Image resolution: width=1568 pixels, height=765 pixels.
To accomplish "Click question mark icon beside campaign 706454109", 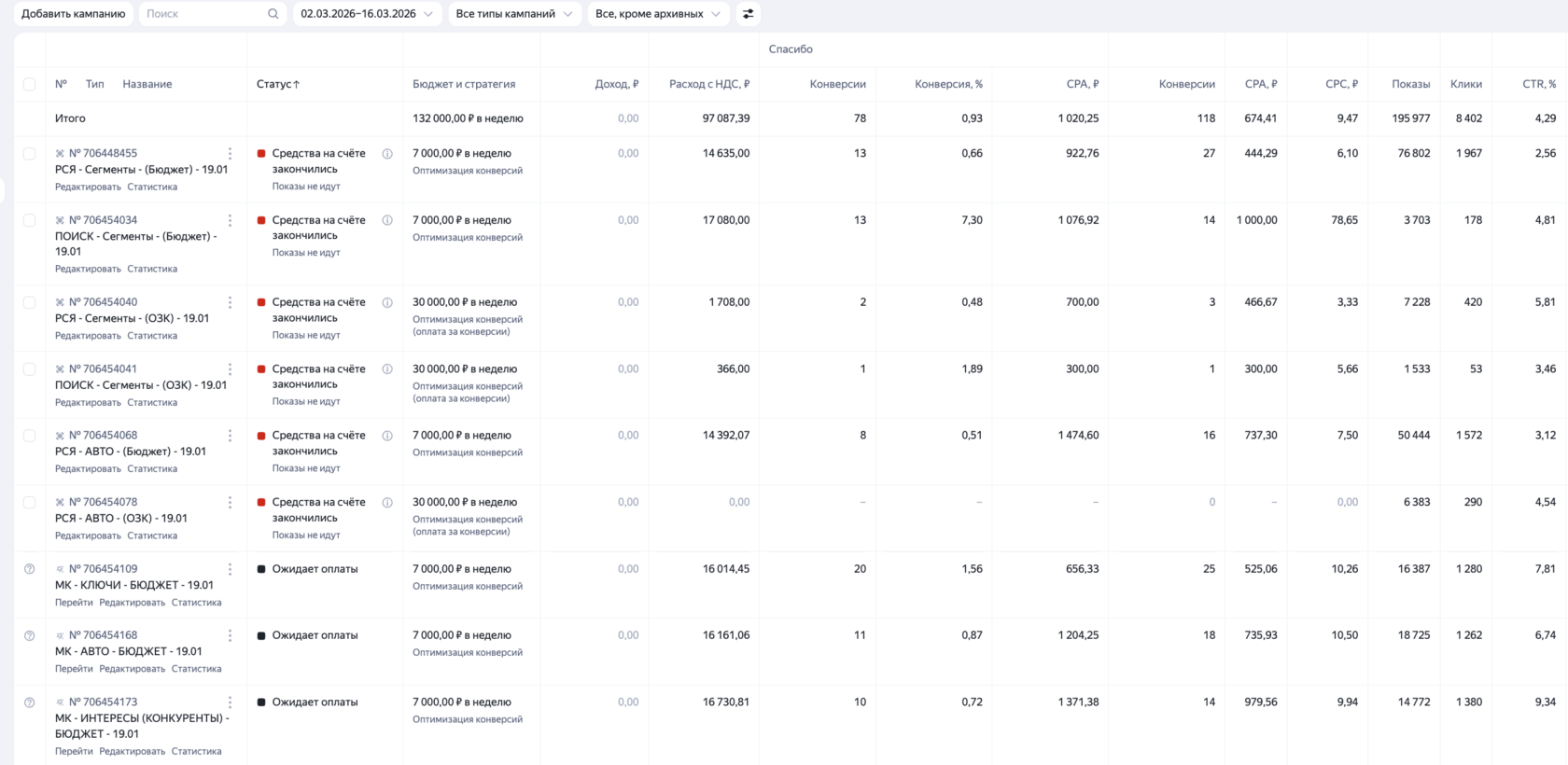I will click(29, 569).
